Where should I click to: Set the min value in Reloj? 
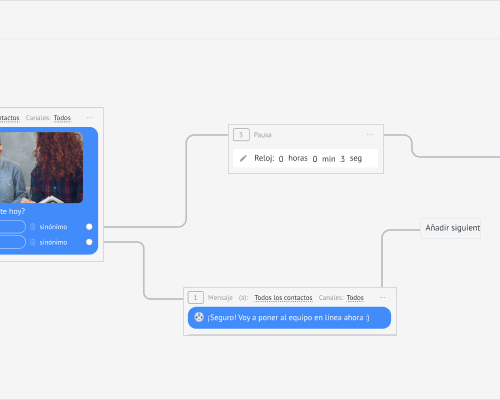315,159
